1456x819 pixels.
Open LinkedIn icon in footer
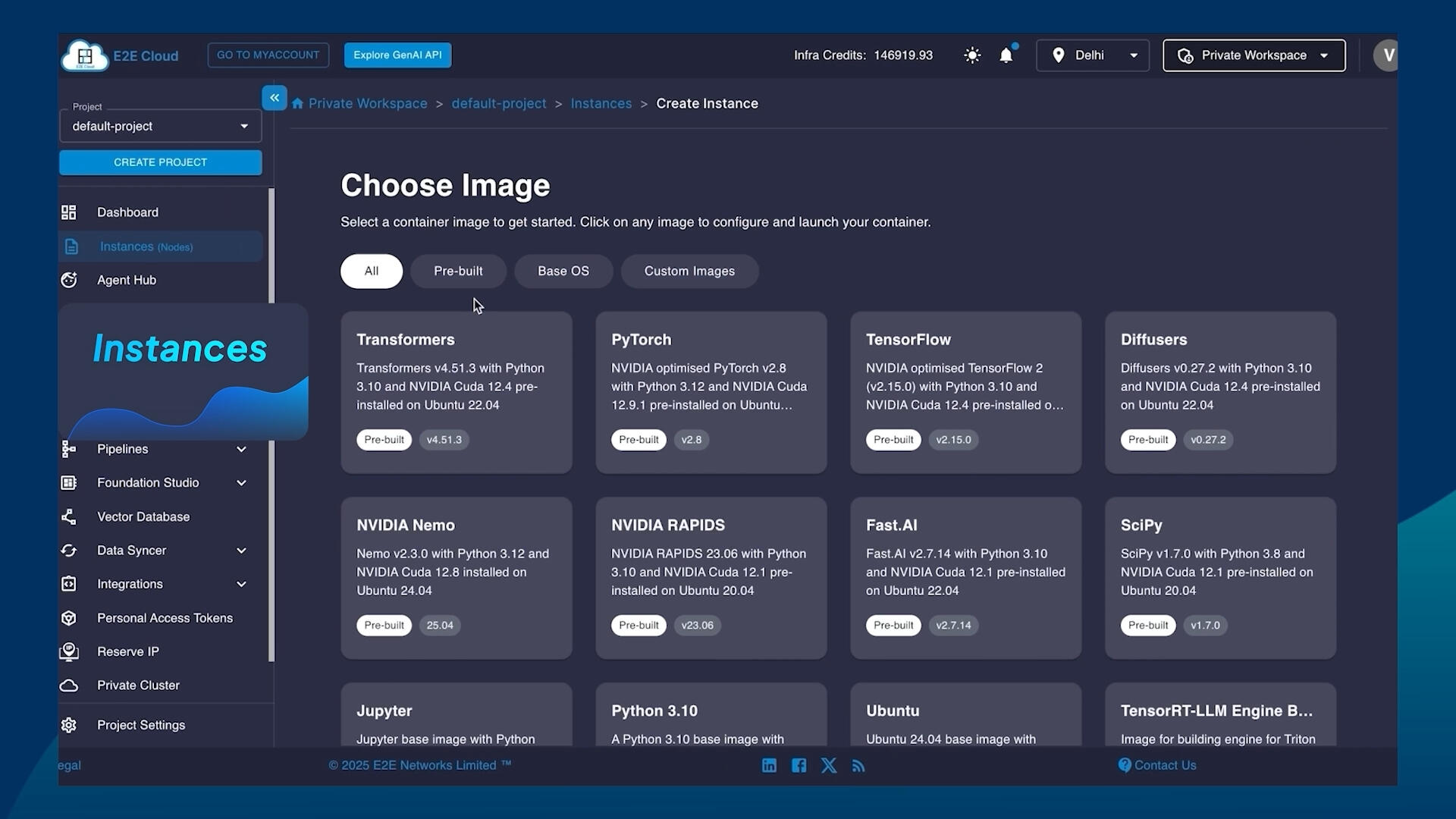pos(769,766)
